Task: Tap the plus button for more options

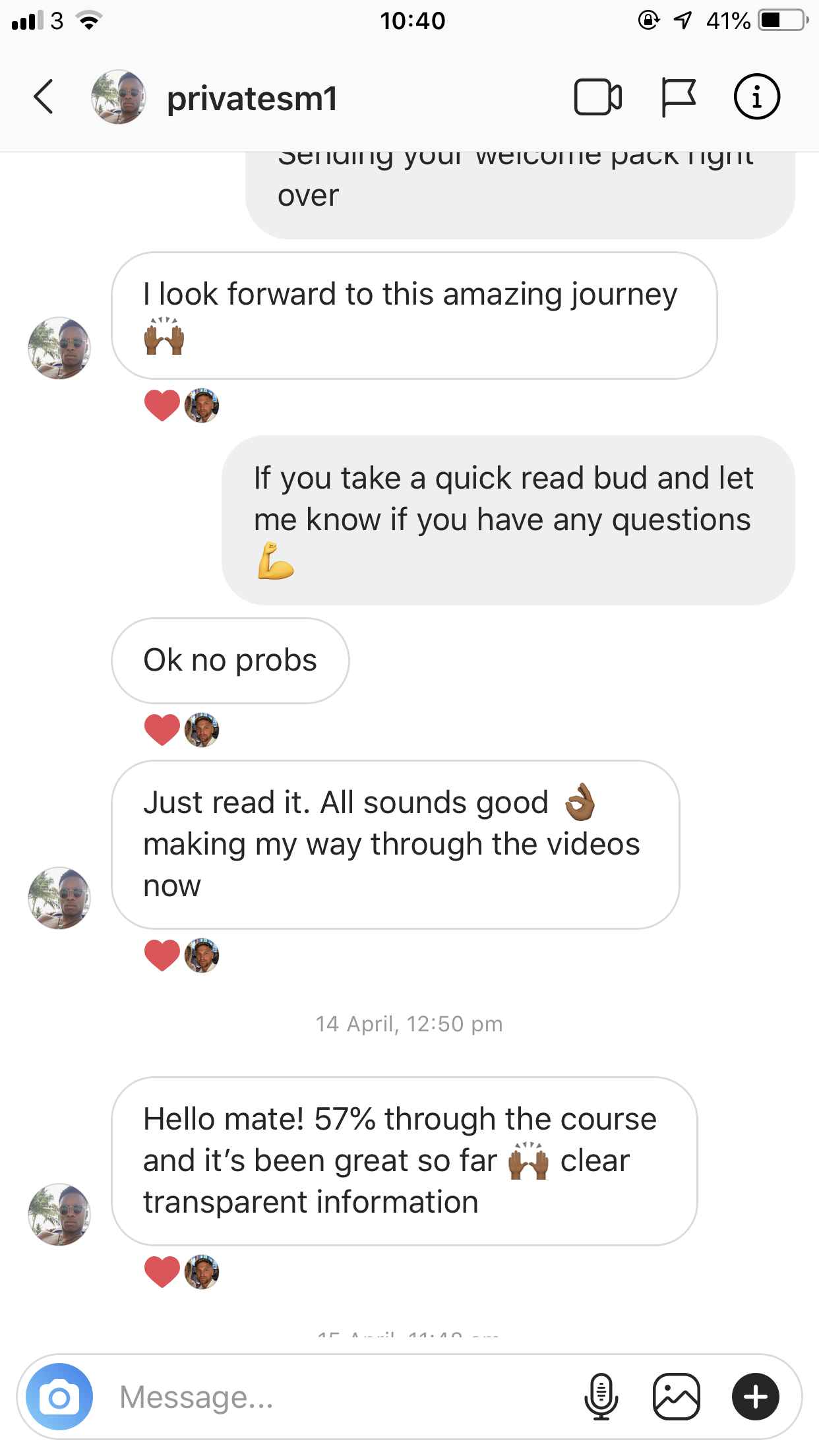Action: pos(756,1397)
